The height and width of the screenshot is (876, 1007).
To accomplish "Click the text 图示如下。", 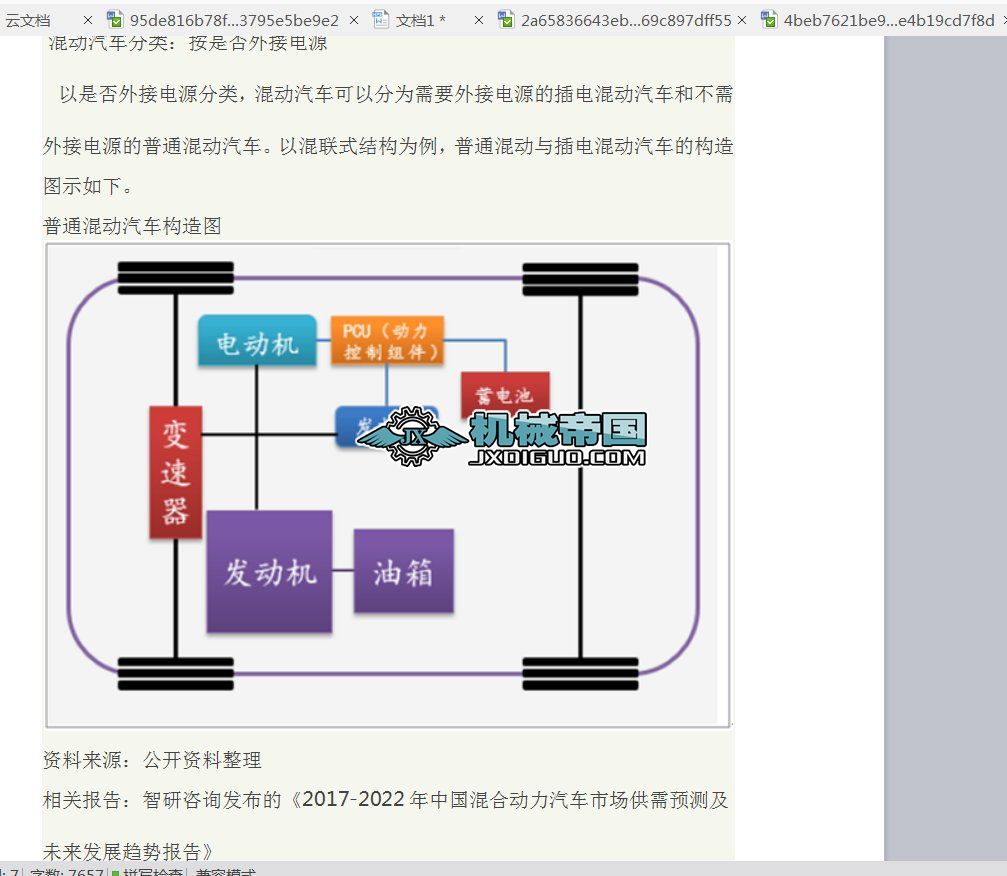I will point(88,186).
